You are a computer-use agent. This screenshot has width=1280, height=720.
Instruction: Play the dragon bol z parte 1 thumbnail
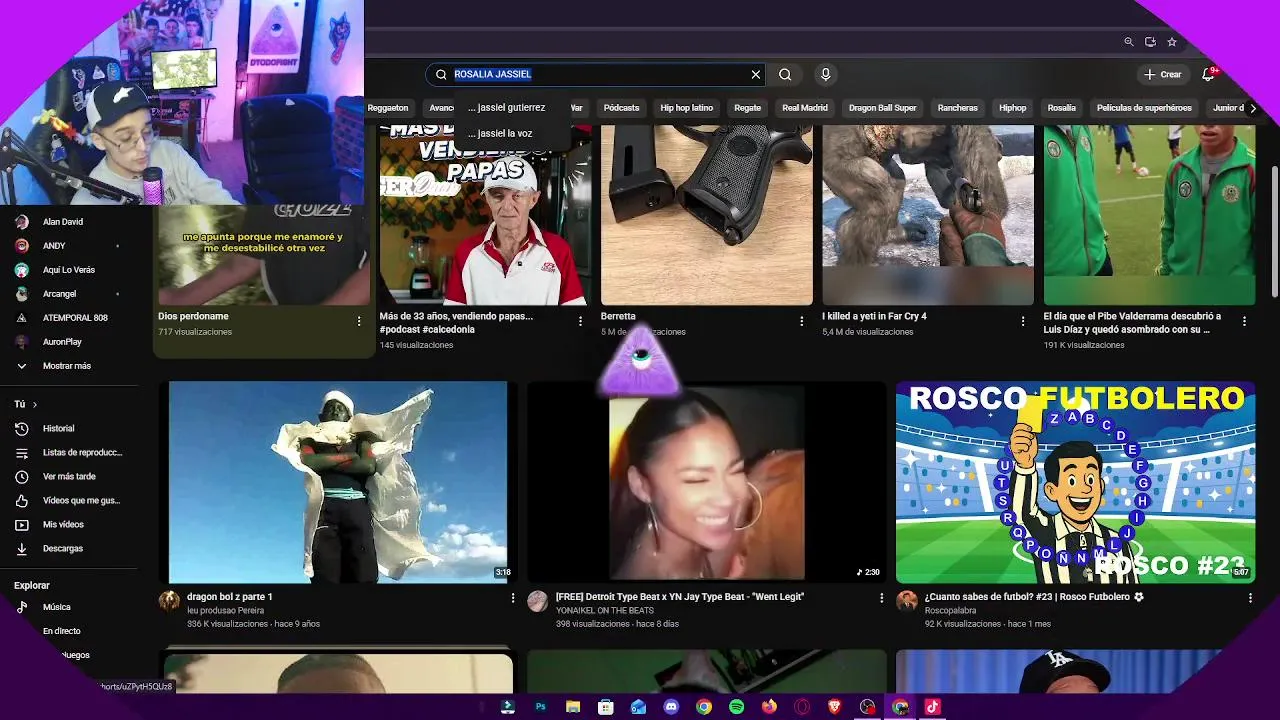click(338, 482)
